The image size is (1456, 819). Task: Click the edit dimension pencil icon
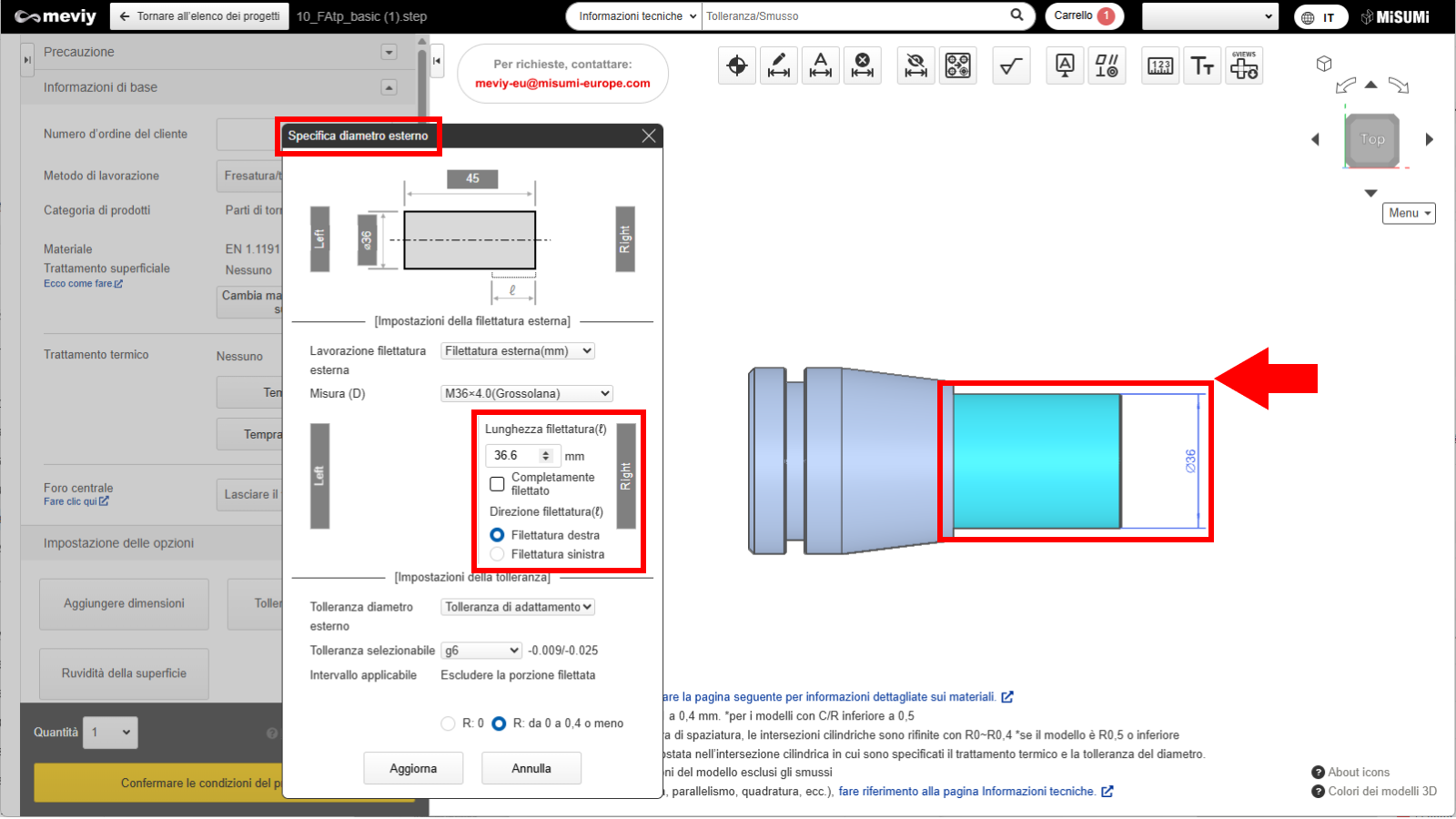point(779,66)
